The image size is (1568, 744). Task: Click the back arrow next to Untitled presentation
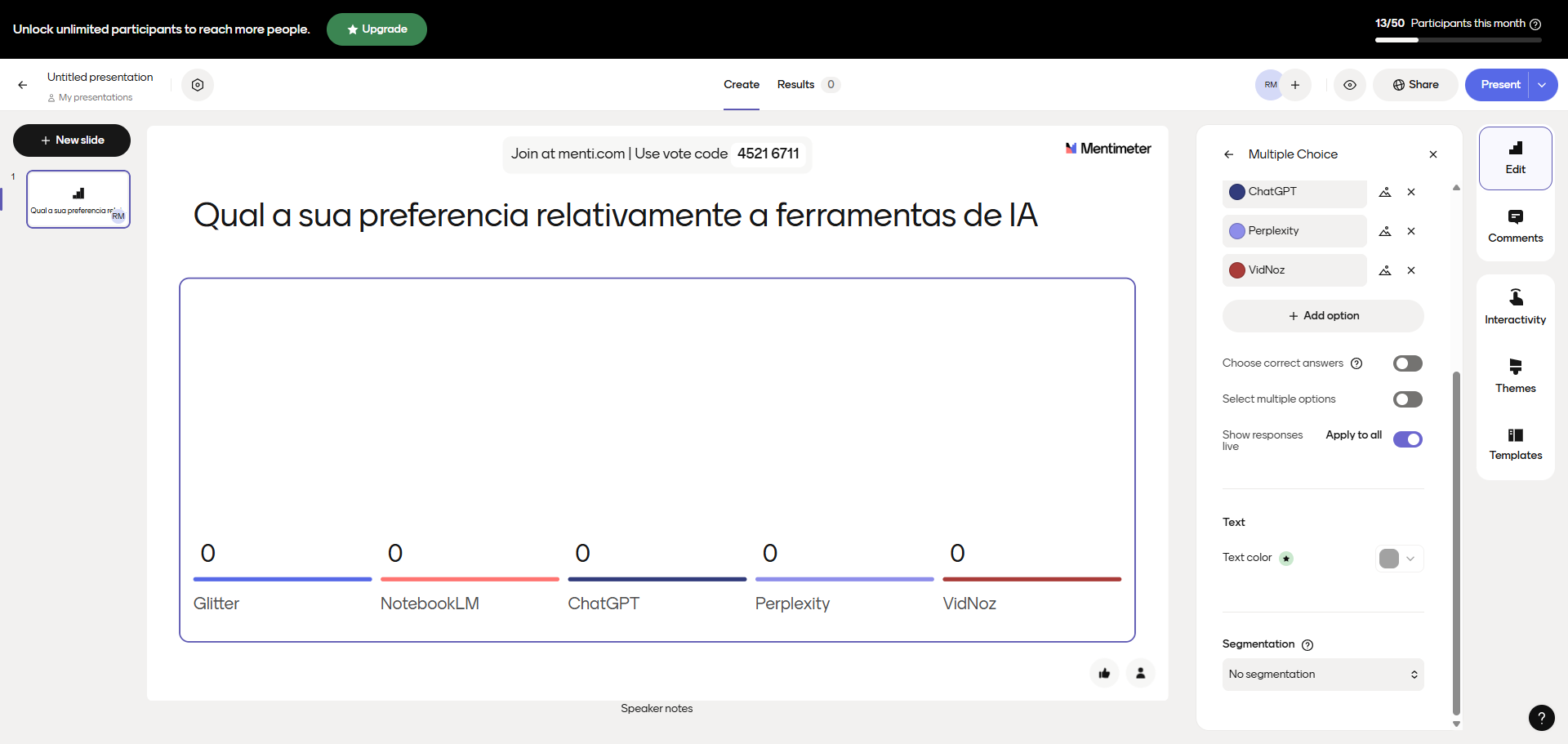[23, 85]
